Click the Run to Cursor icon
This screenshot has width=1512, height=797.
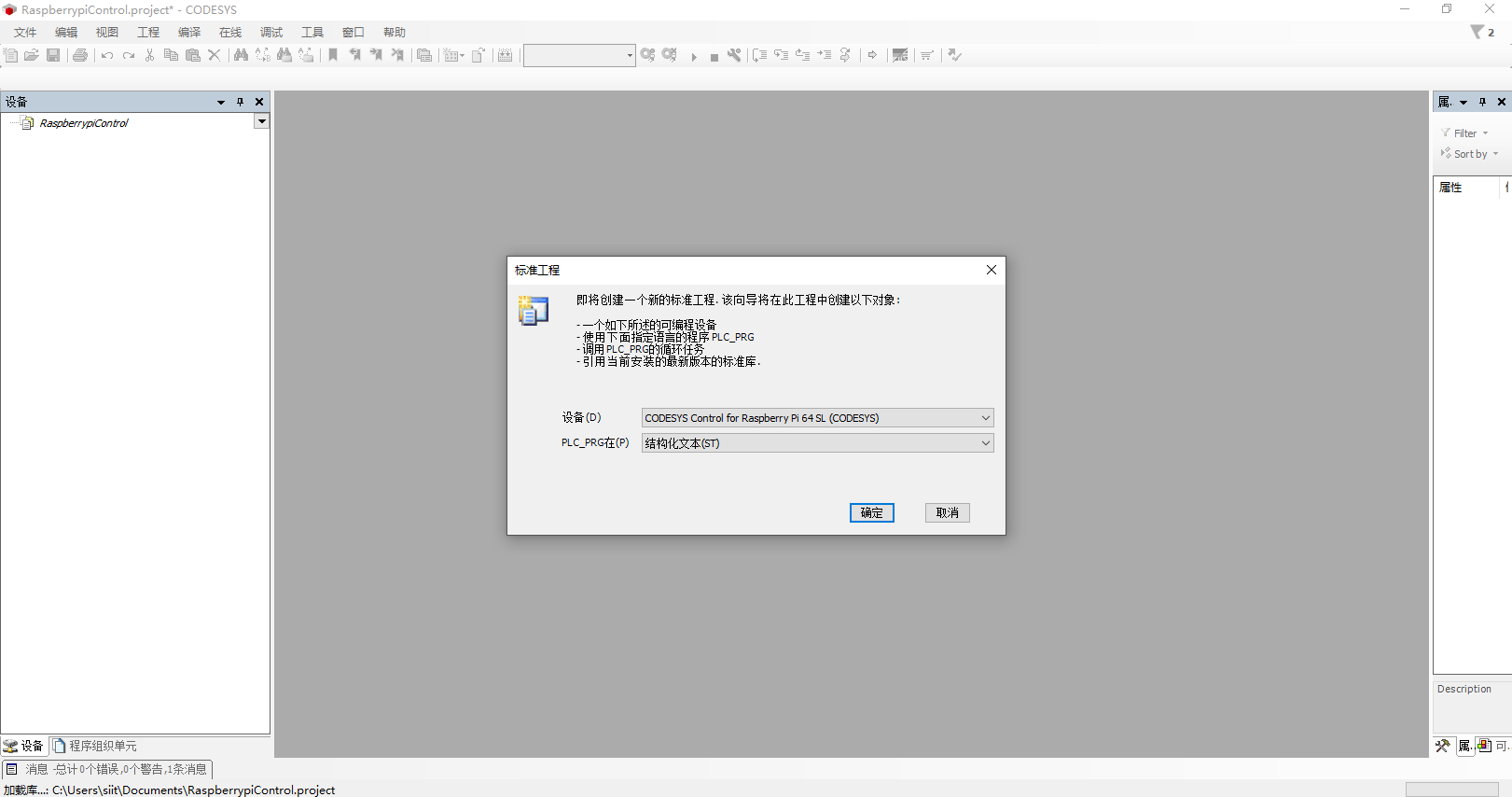pos(824,55)
